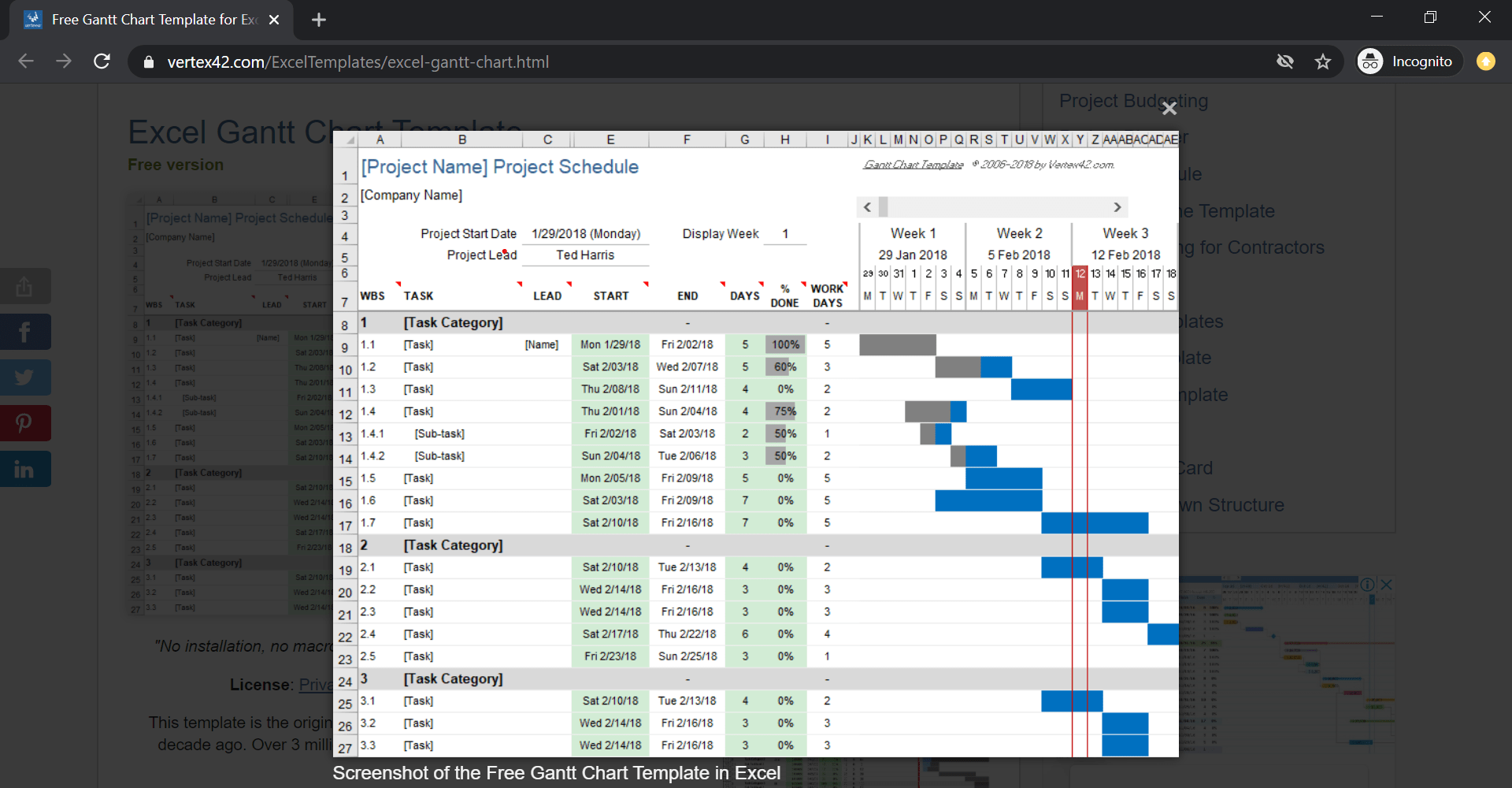Share via the LinkedIn icon

tap(24, 469)
